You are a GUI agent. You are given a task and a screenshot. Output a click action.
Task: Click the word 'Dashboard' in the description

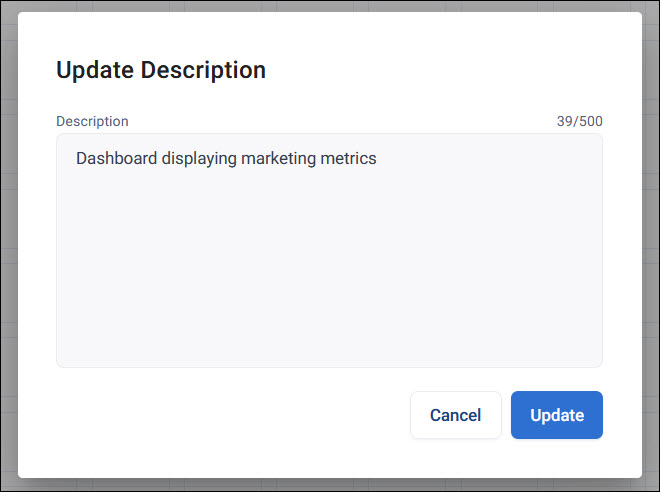pyautogui.click(x=117, y=159)
